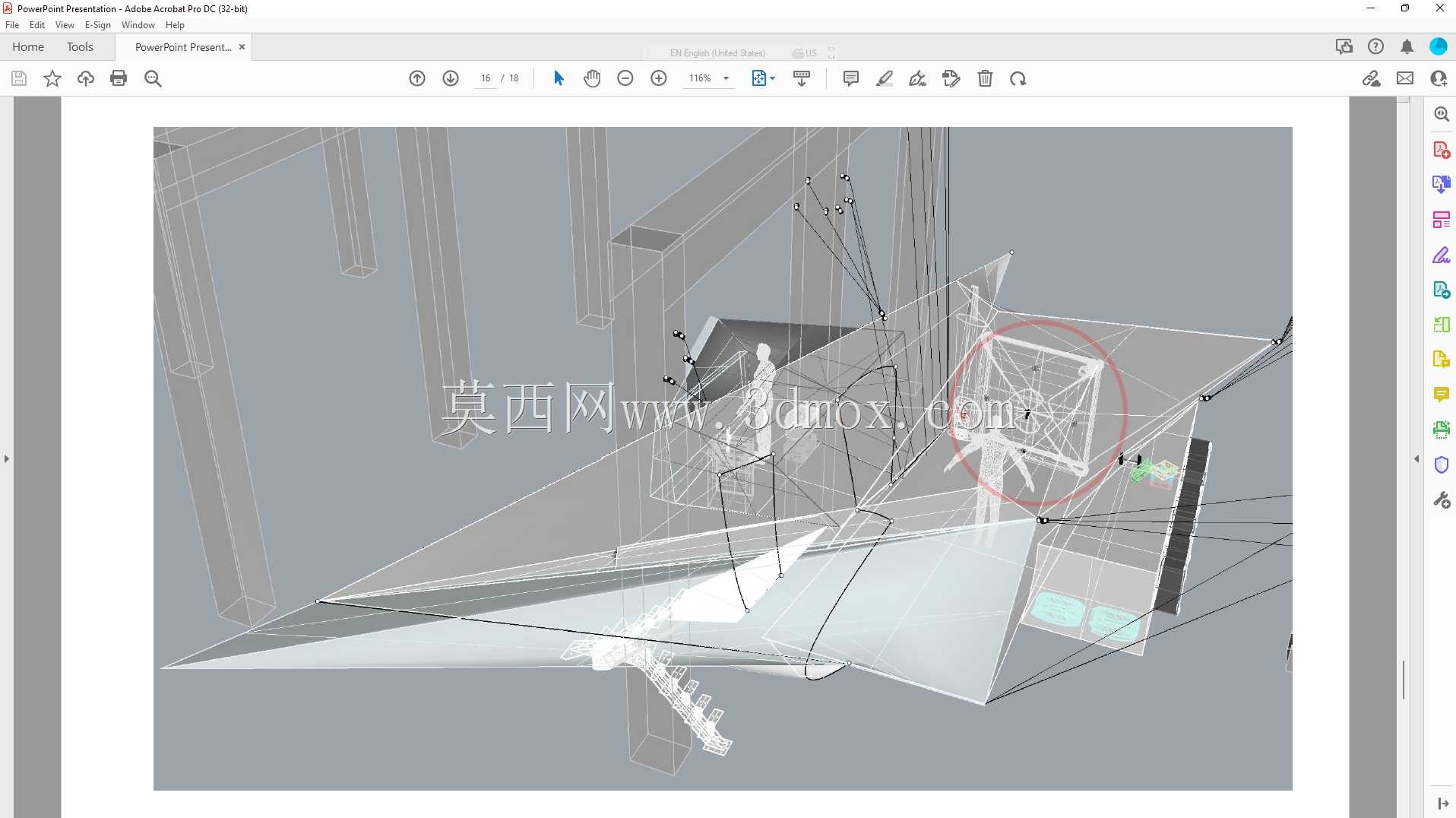Open the E-Sign menu
Viewport: 1456px width, 818px height.
coord(98,25)
